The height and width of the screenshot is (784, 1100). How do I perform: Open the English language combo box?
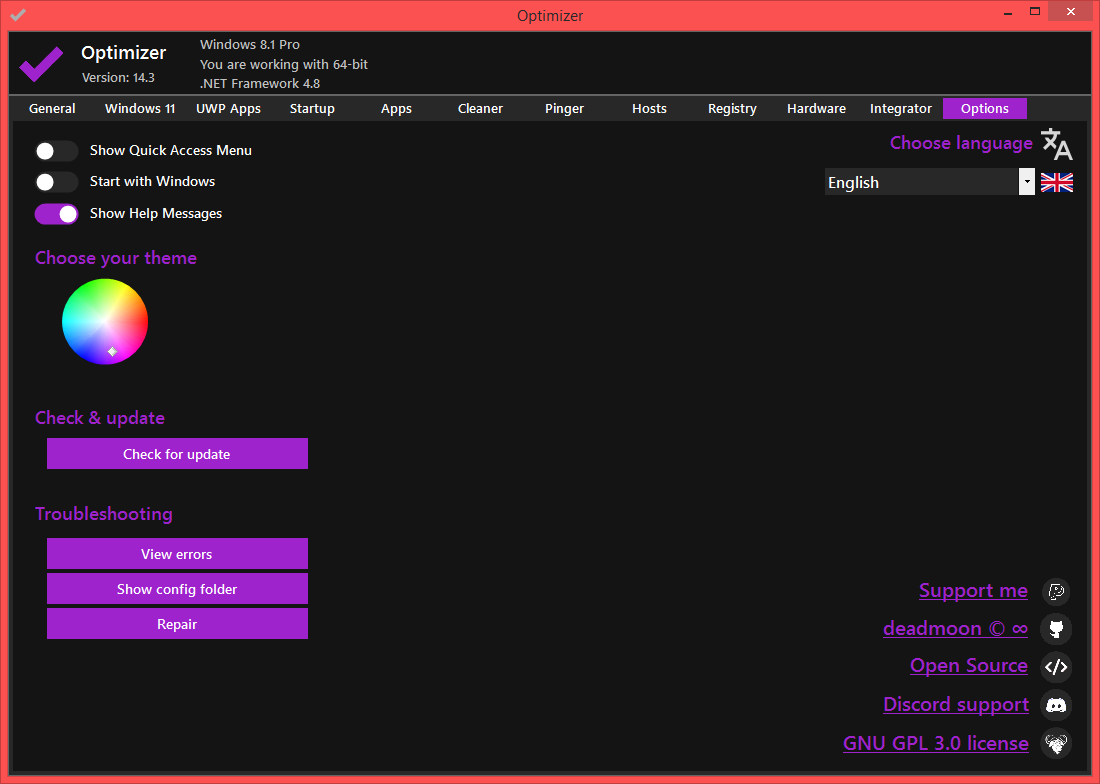(920, 182)
